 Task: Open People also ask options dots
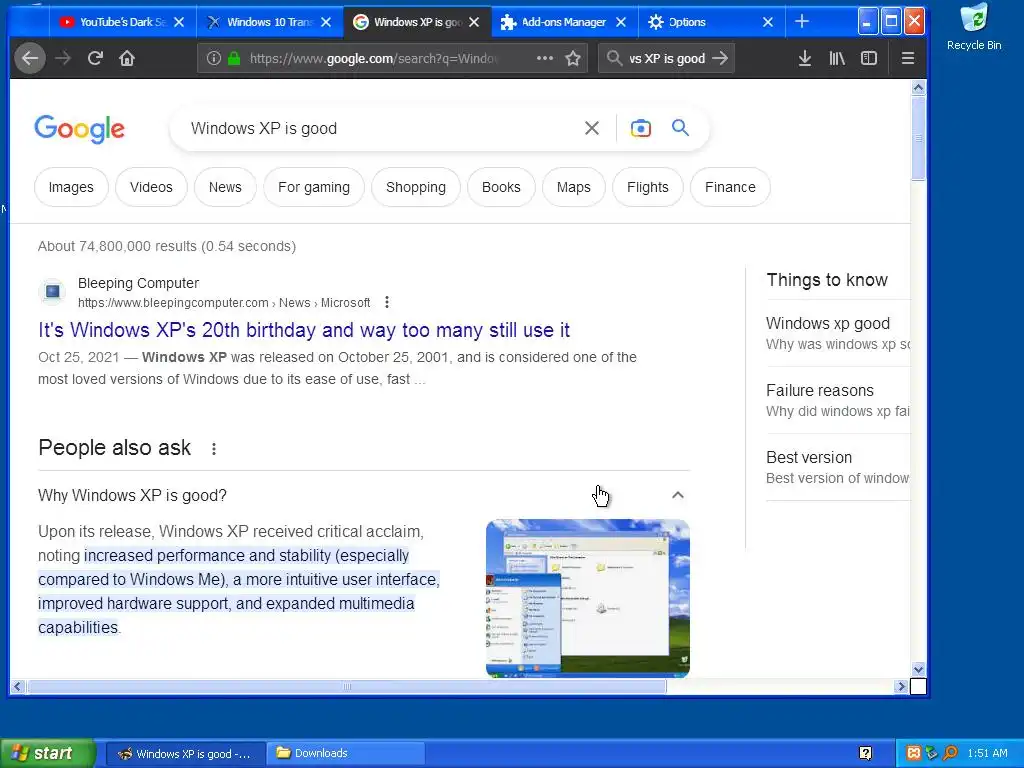point(214,449)
